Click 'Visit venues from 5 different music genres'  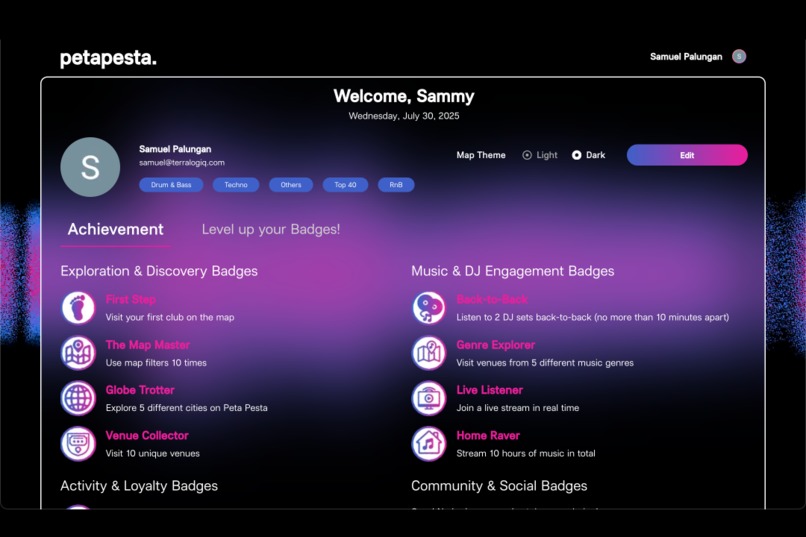pos(545,363)
